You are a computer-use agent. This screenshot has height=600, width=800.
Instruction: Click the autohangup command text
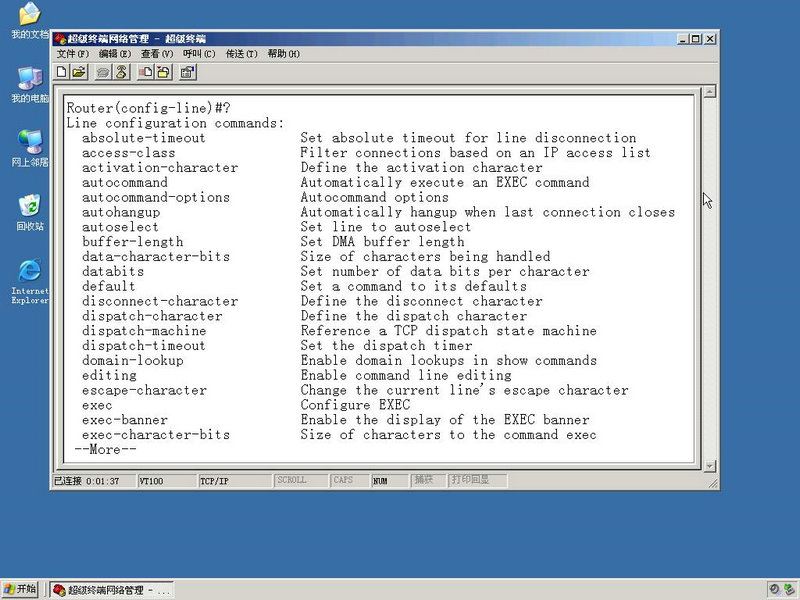click(121, 212)
